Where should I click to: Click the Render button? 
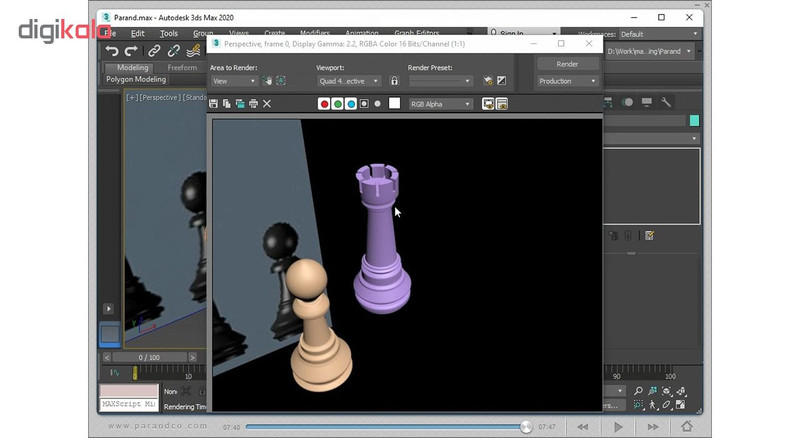(567, 64)
